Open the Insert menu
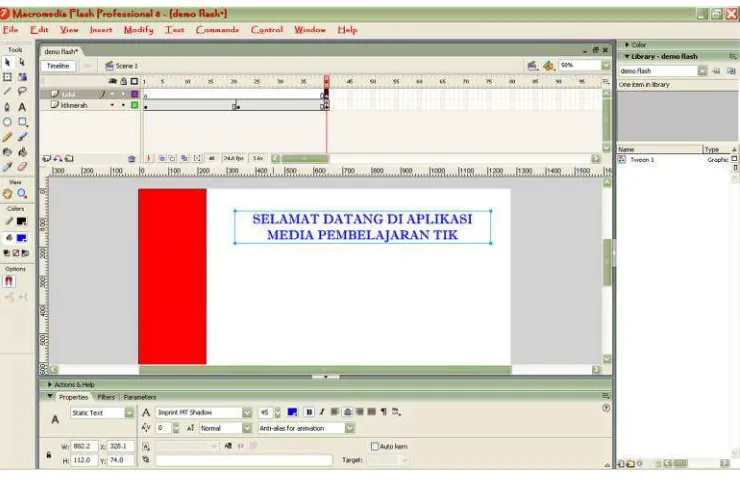The width and height of the screenshot is (740, 482). pos(101,30)
